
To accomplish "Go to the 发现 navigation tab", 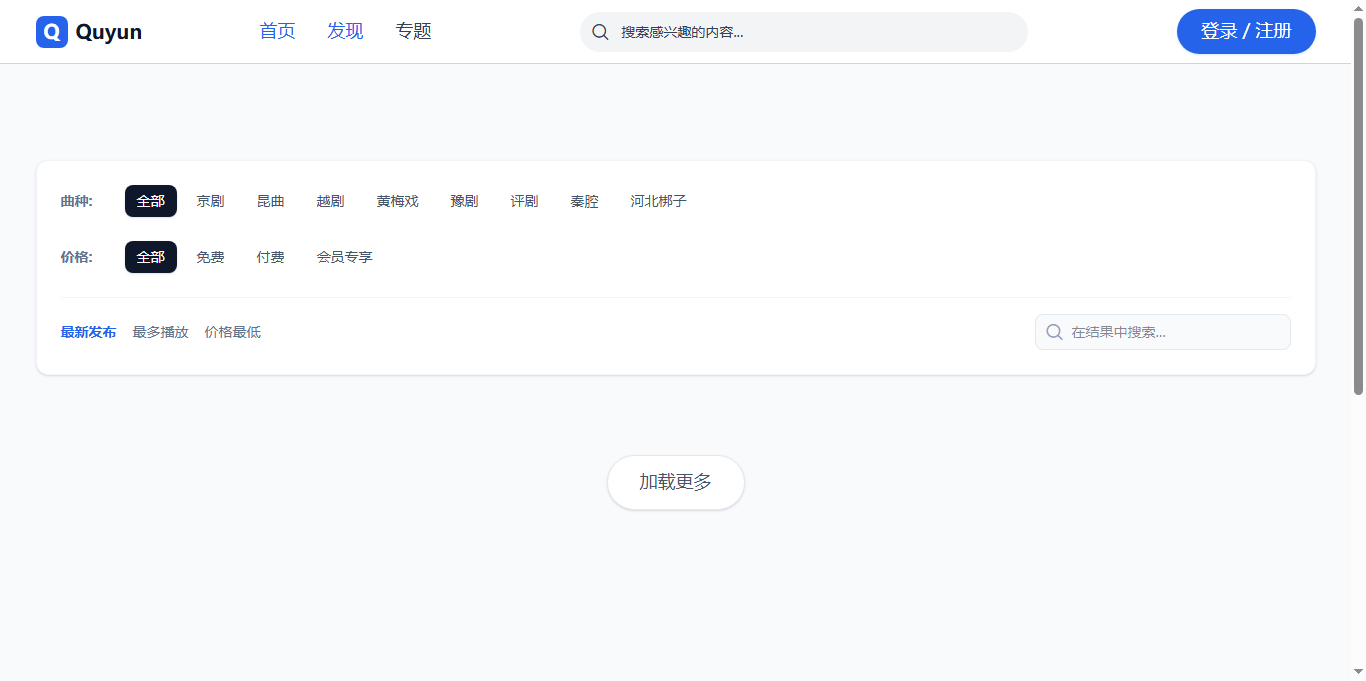I will (x=345, y=31).
